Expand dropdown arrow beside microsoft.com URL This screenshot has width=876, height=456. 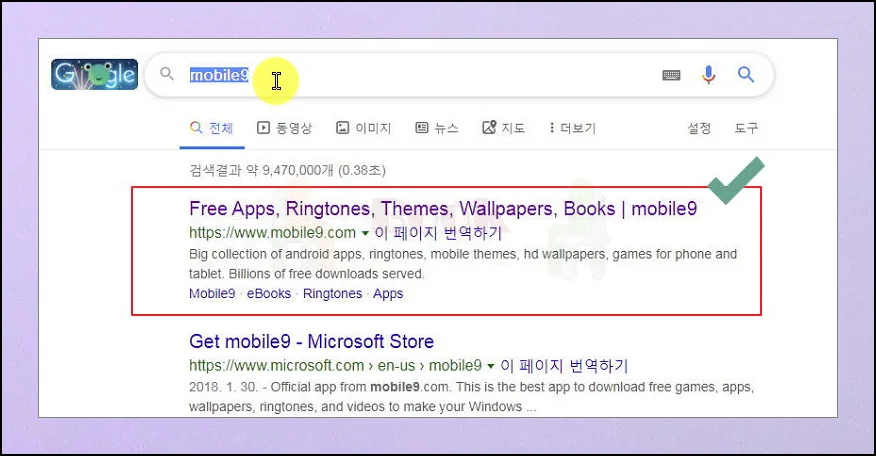(491, 366)
